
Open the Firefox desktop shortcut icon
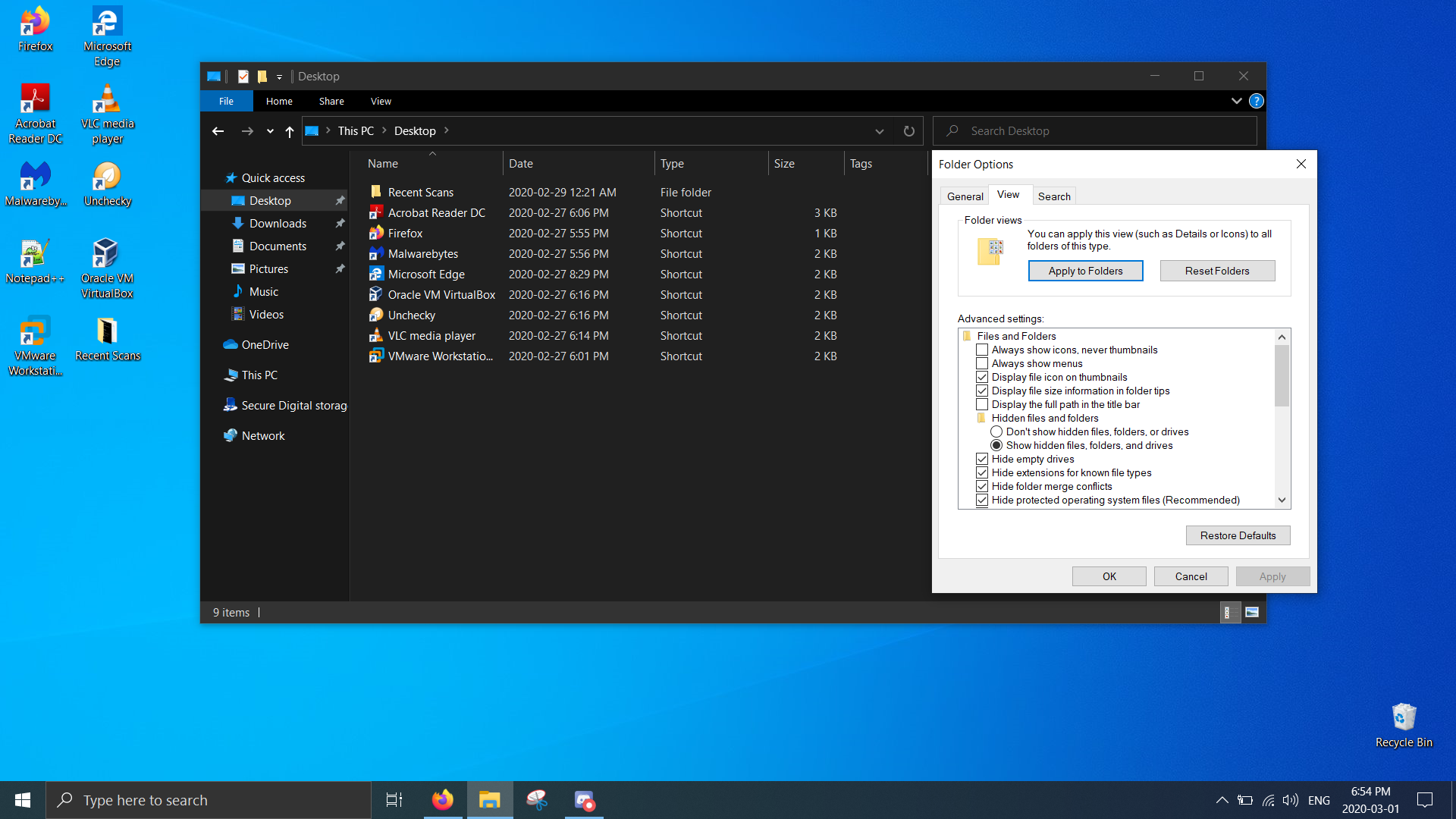[35, 30]
